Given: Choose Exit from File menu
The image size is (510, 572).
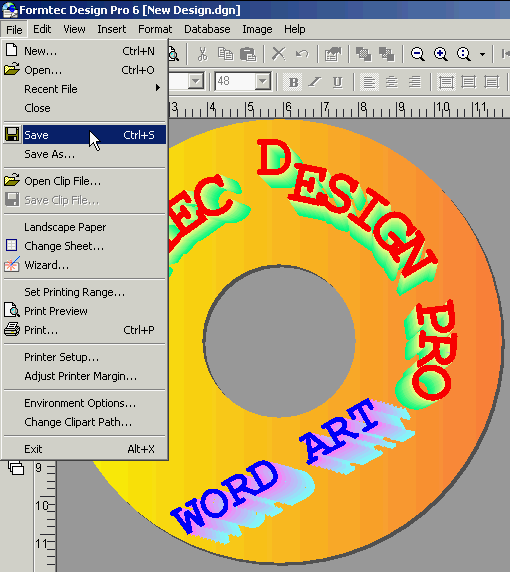Looking at the screenshot, I should tap(85, 449).
